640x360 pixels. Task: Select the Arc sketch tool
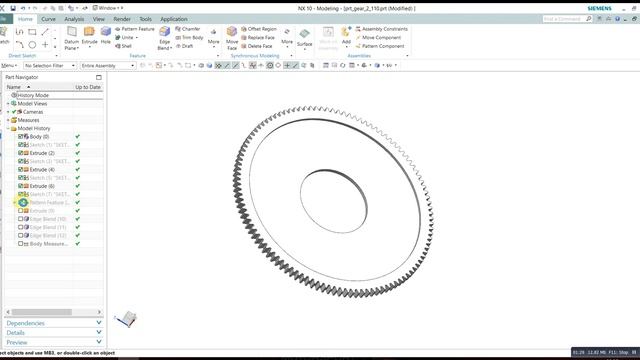20,44
